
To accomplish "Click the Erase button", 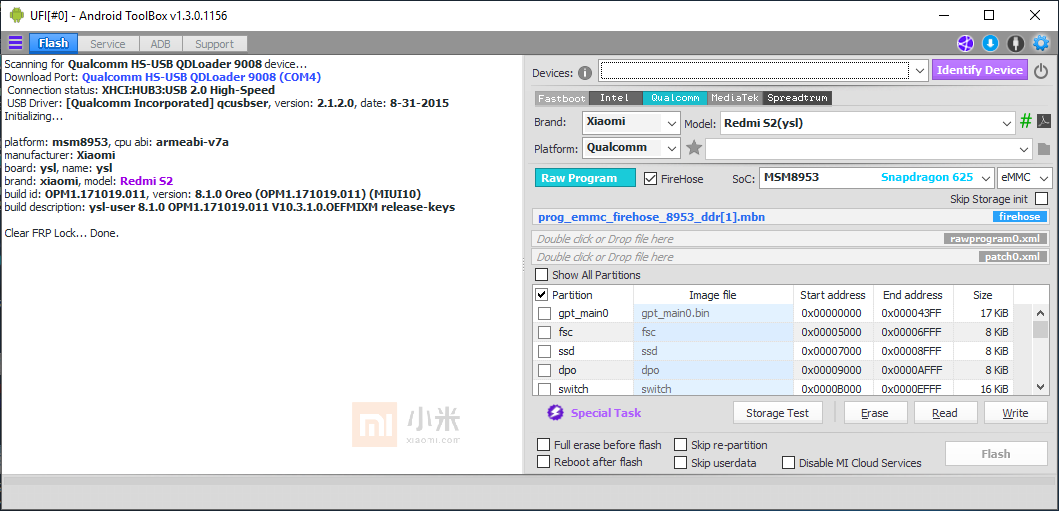I will coord(875,413).
